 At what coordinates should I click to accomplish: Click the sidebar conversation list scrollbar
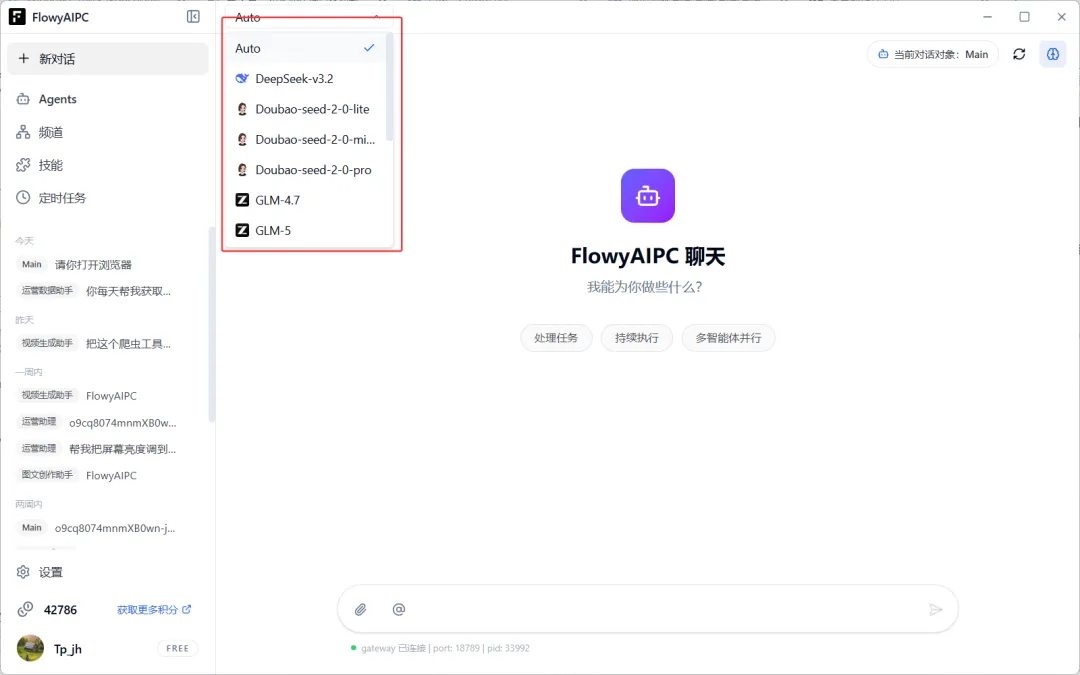[x=211, y=324]
